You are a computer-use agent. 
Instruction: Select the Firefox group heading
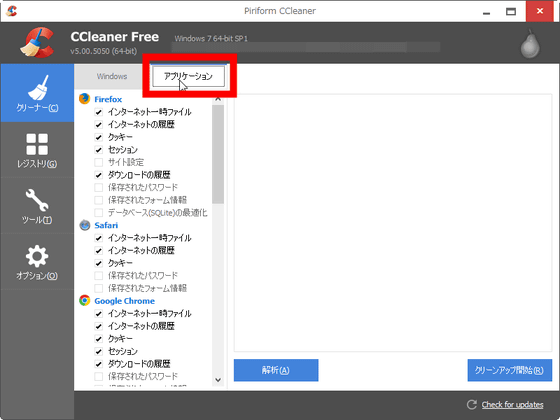pos(108,99)
